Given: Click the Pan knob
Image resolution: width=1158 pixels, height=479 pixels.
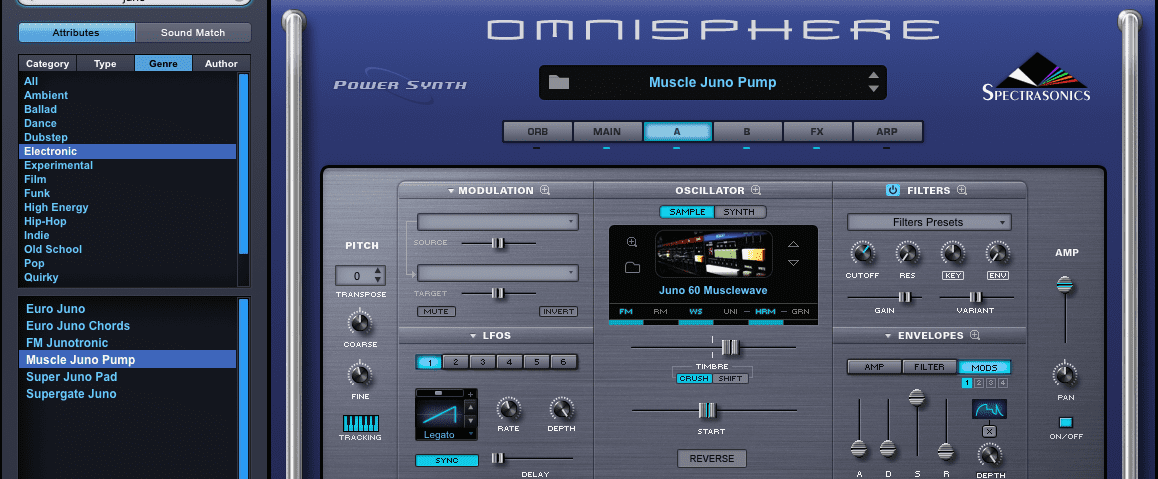Looking at the screenshot, I should point(1065,374).
